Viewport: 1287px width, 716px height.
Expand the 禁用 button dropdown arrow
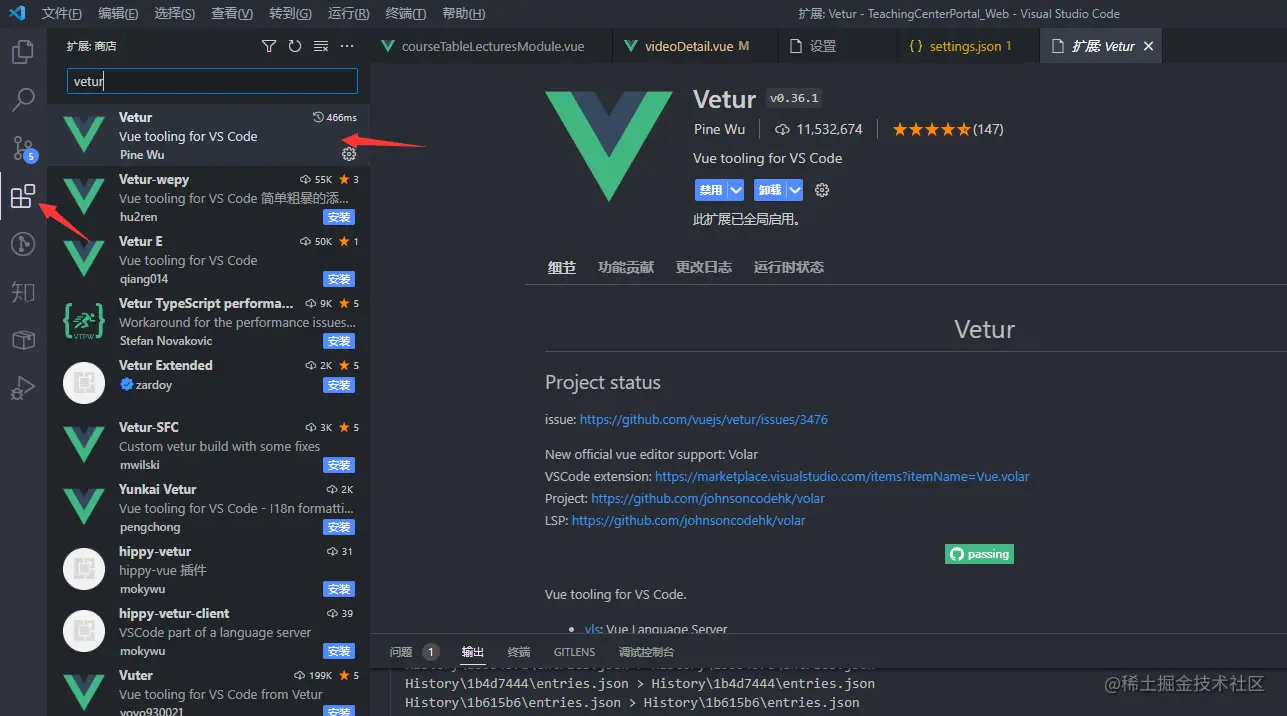tap(736, 190)
